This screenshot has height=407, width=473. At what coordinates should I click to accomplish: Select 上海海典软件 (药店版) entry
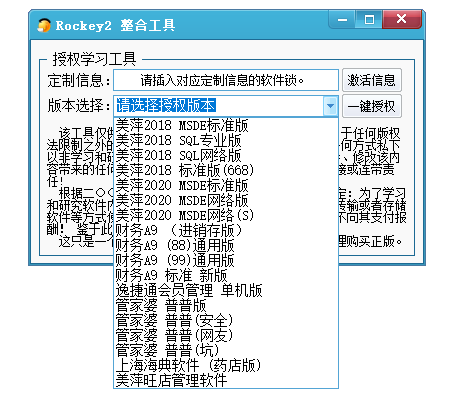pyautogui.click(x=226, y=366)
